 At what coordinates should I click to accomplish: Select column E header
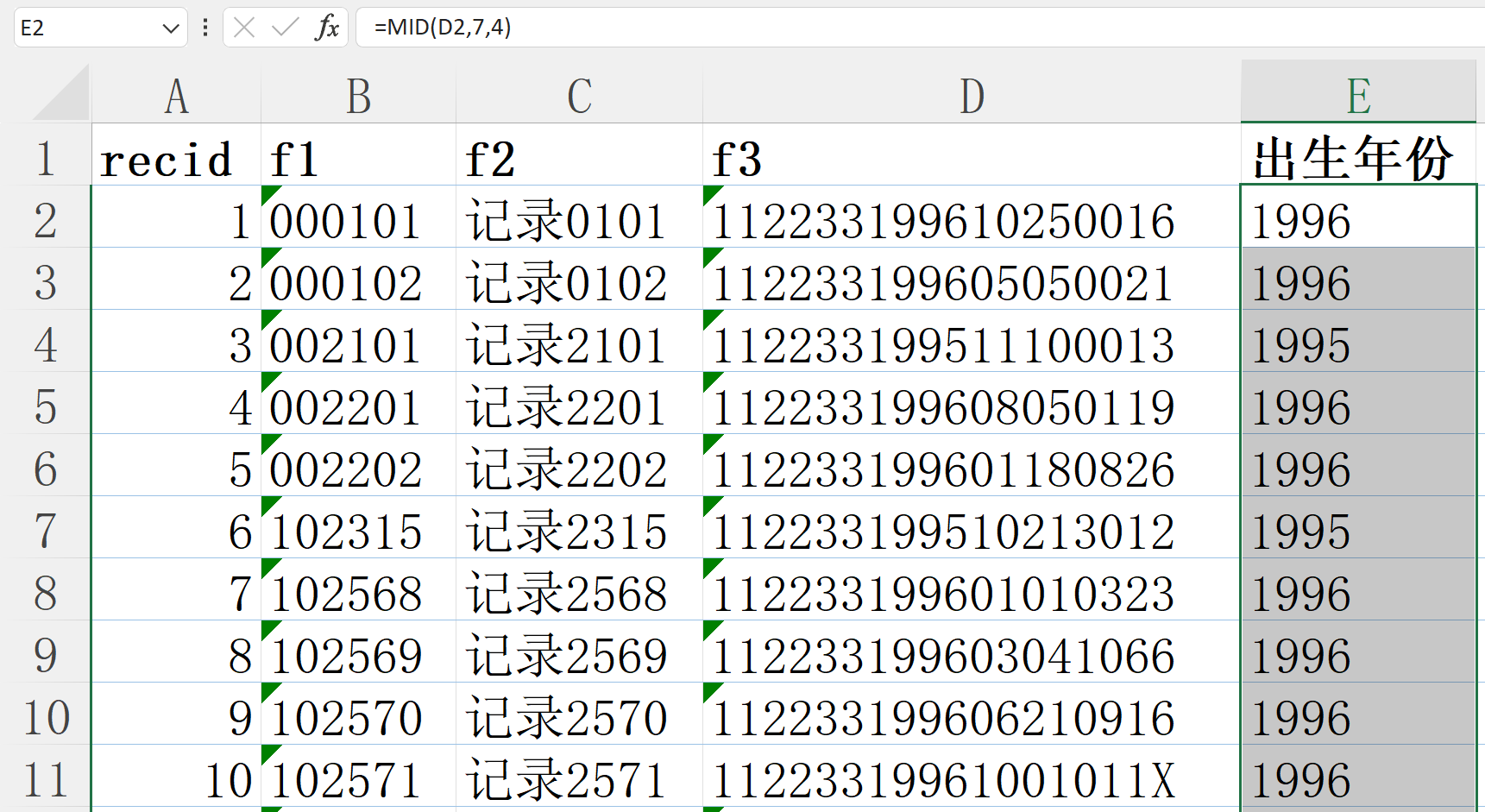(1358, 95)
